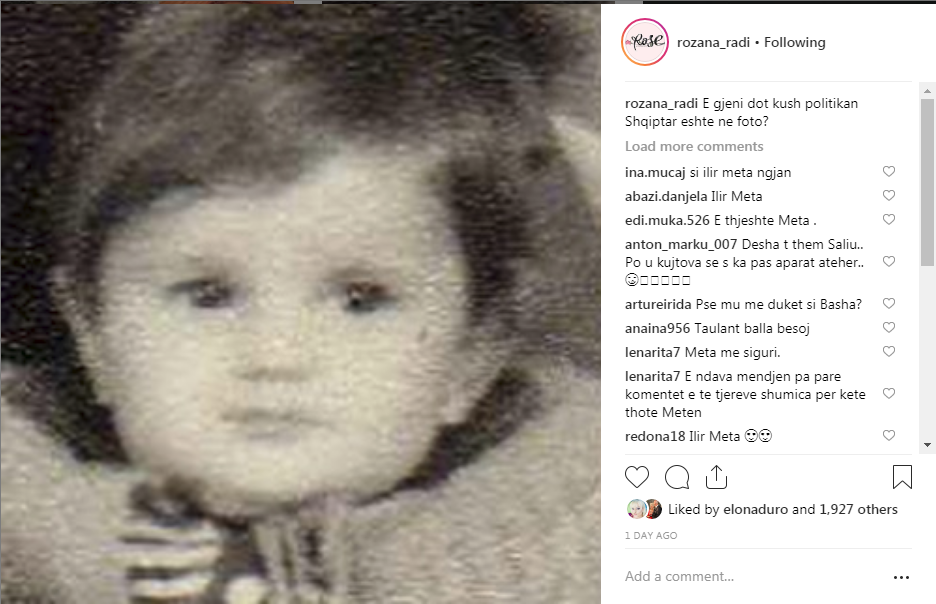Save the post with the bookmark icon

tap(902, 477)
